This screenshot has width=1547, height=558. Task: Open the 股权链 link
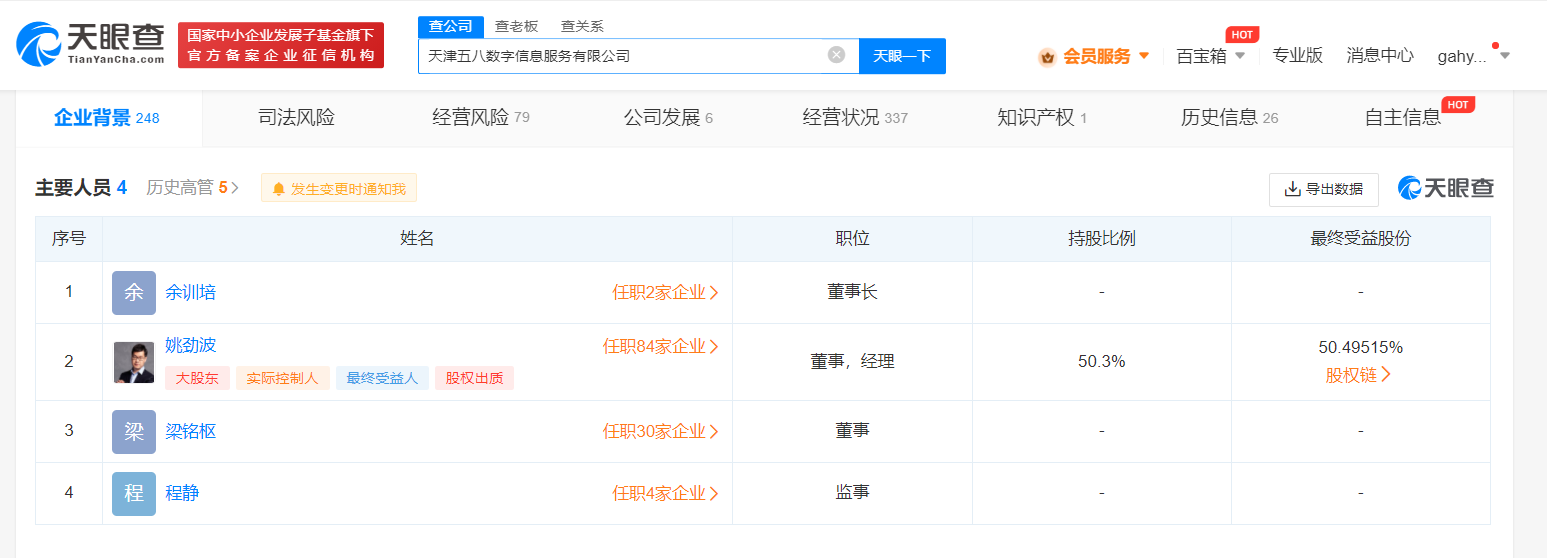point(1360,375)
